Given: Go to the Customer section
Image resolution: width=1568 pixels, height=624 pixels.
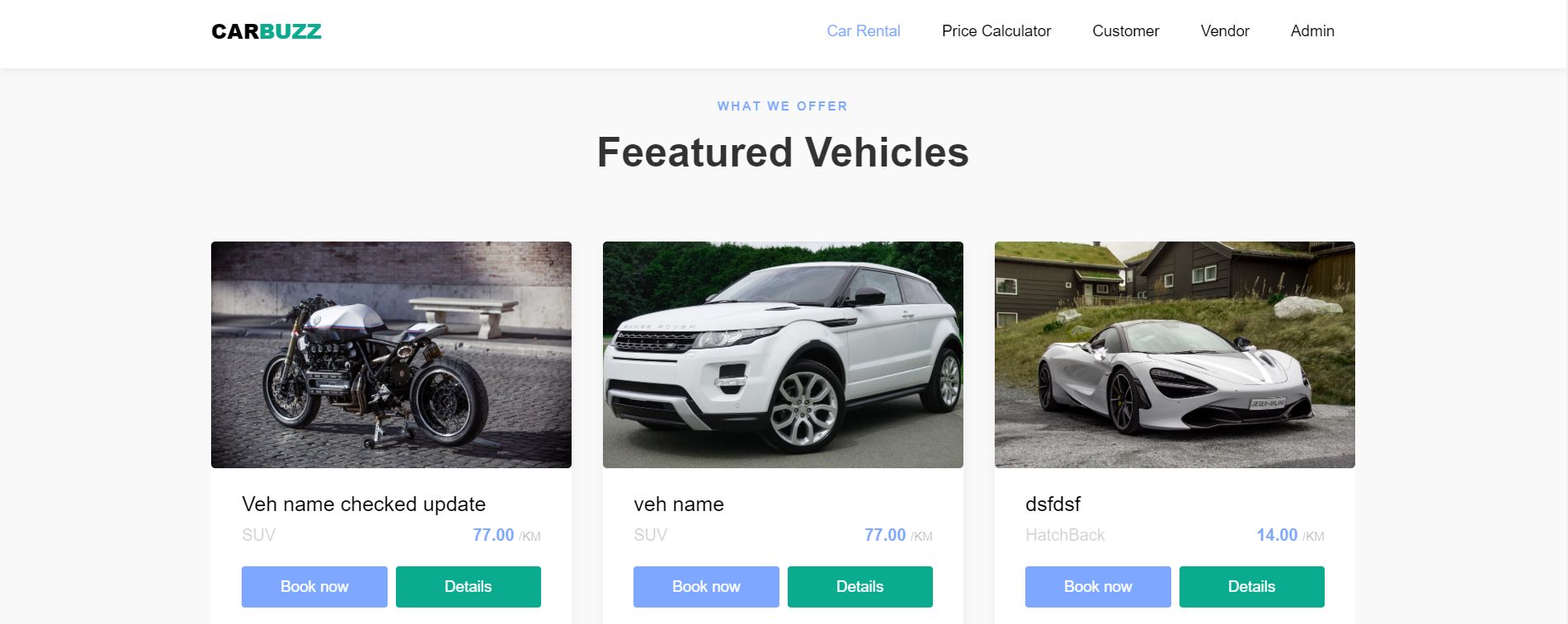Looking at the screenshot, I should 1125,31.
